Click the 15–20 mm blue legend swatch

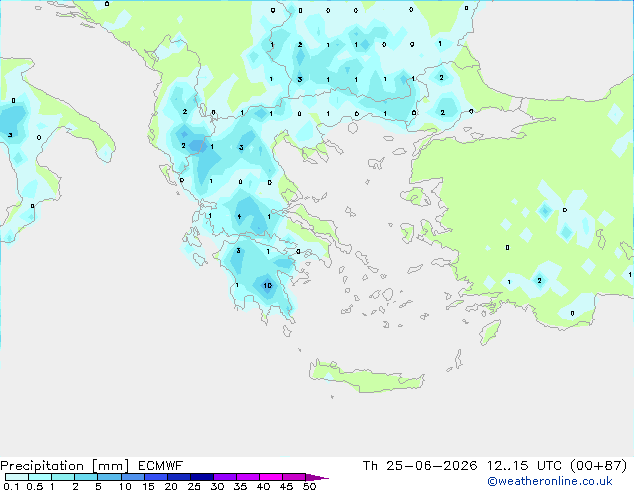[x=155, y=477]
